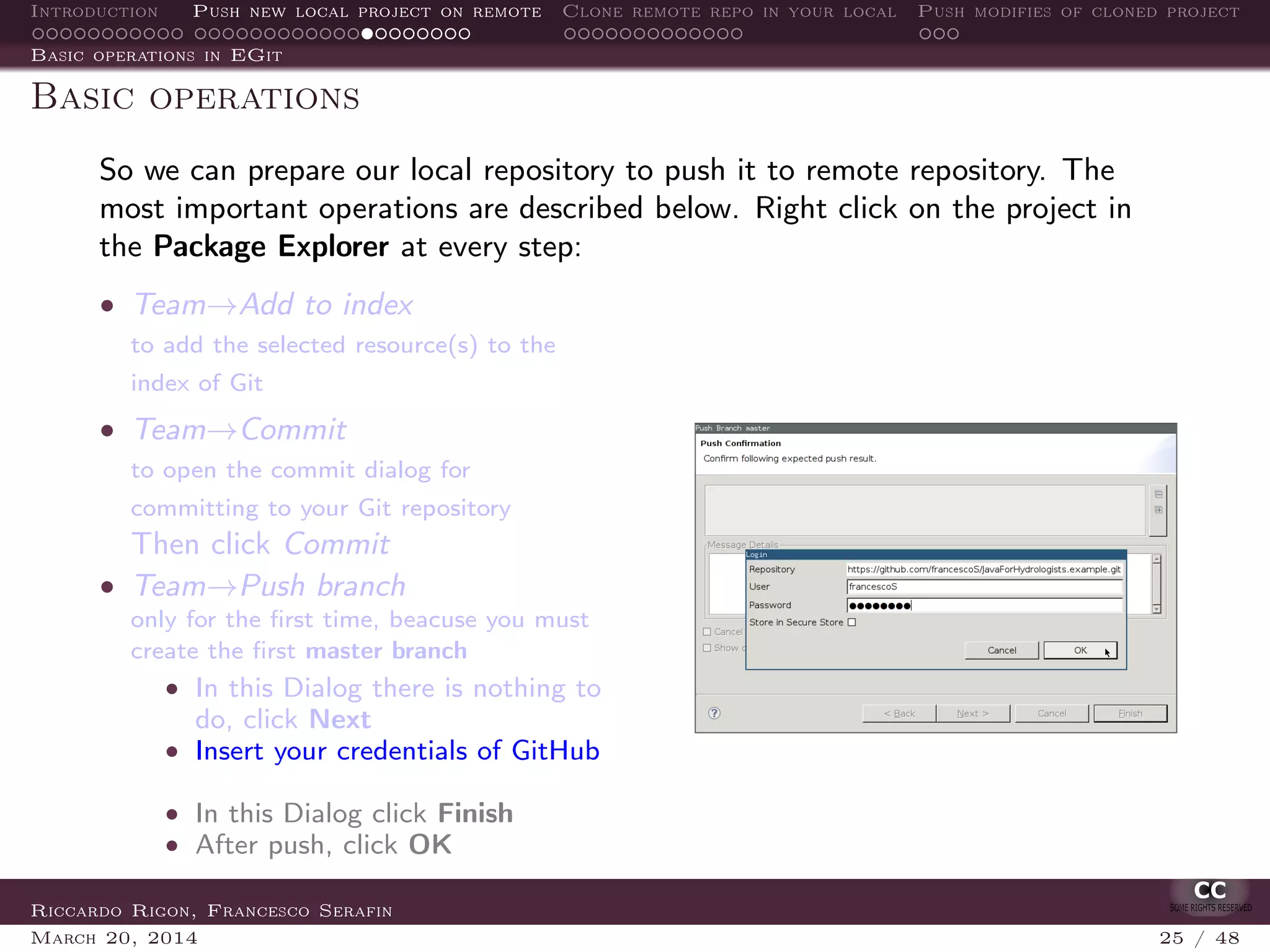Screen dimensions: 1270x952
Task: Click the 'Login' dialog title bar
Action: 936,555
